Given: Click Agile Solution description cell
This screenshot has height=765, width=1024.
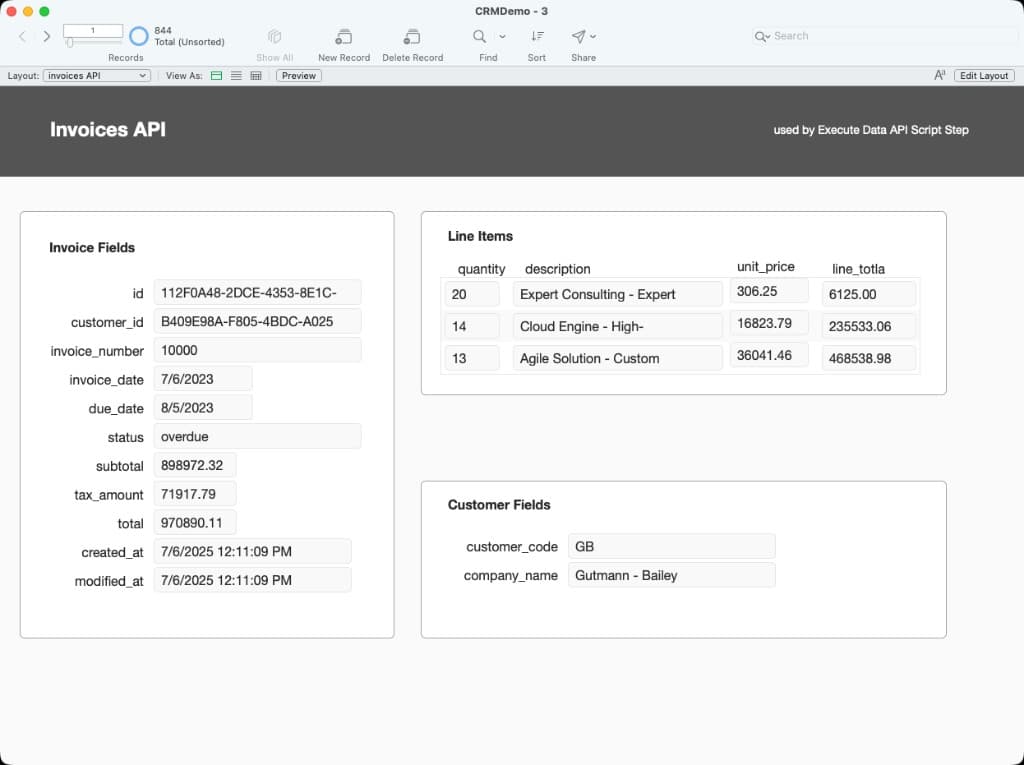Looking at the screenshot, I should tap(618, 358).
